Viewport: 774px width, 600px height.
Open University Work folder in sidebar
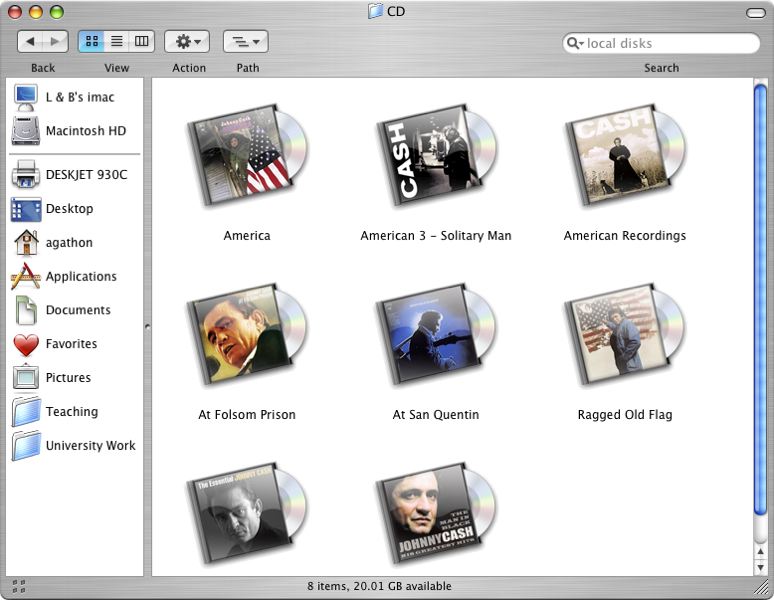[x=89, y=446]
